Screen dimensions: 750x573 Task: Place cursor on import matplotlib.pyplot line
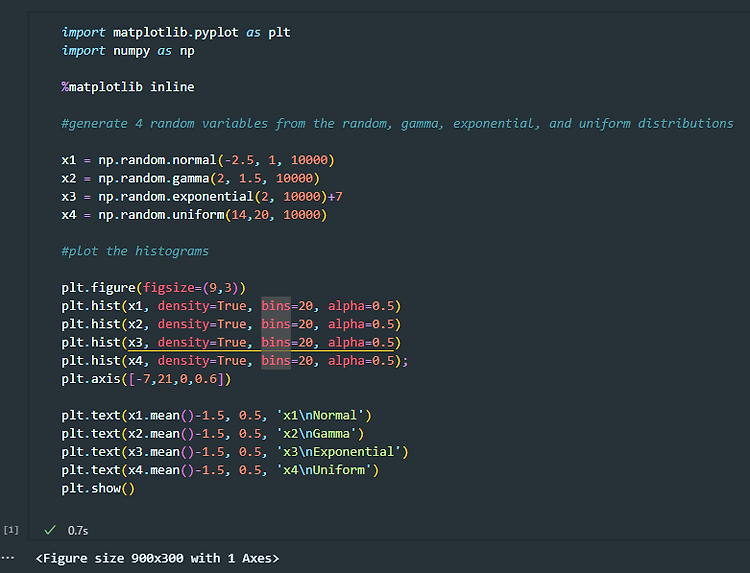click(176, 33)
